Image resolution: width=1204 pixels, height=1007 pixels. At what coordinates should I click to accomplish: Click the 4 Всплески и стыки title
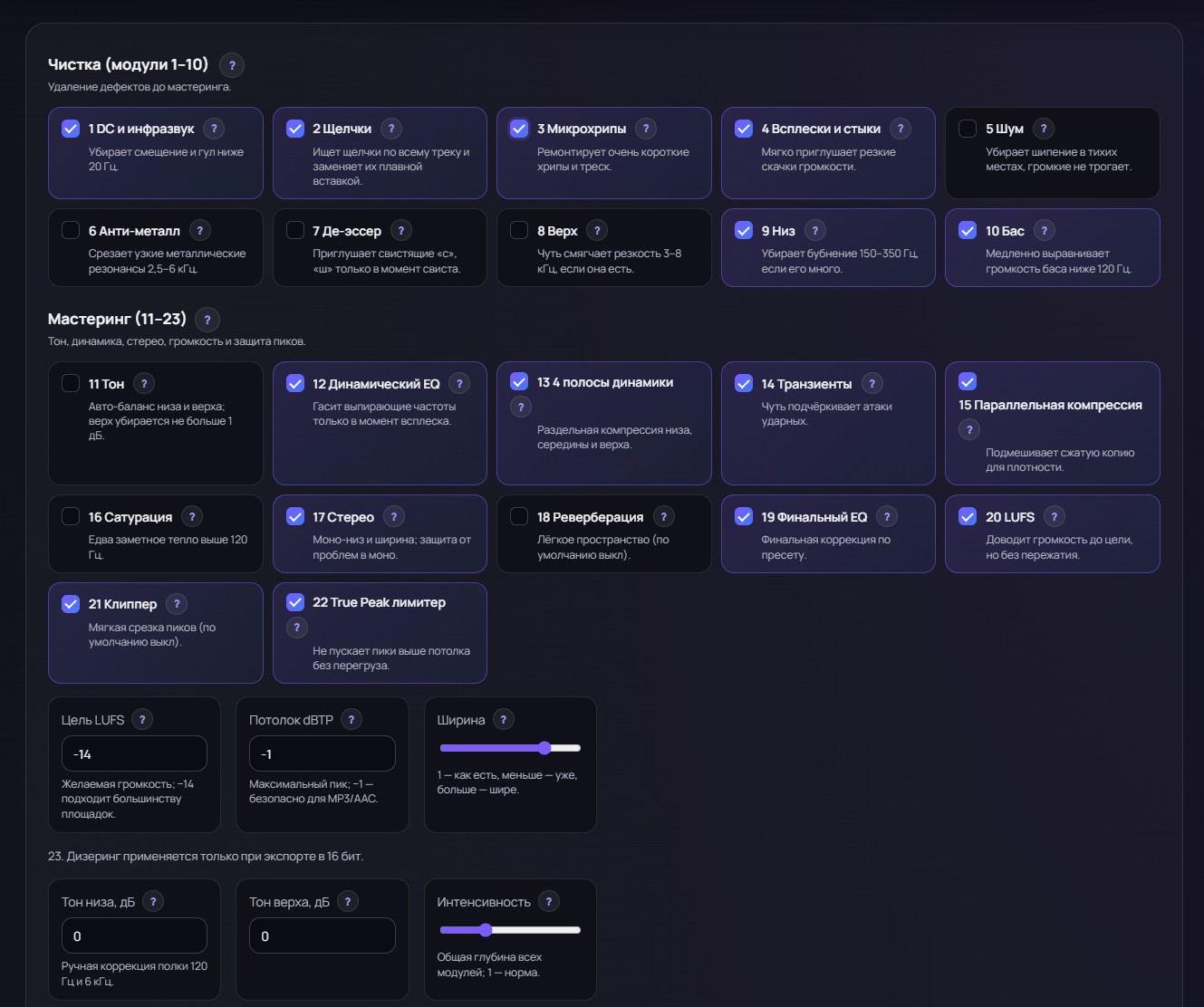coord(821,129)
